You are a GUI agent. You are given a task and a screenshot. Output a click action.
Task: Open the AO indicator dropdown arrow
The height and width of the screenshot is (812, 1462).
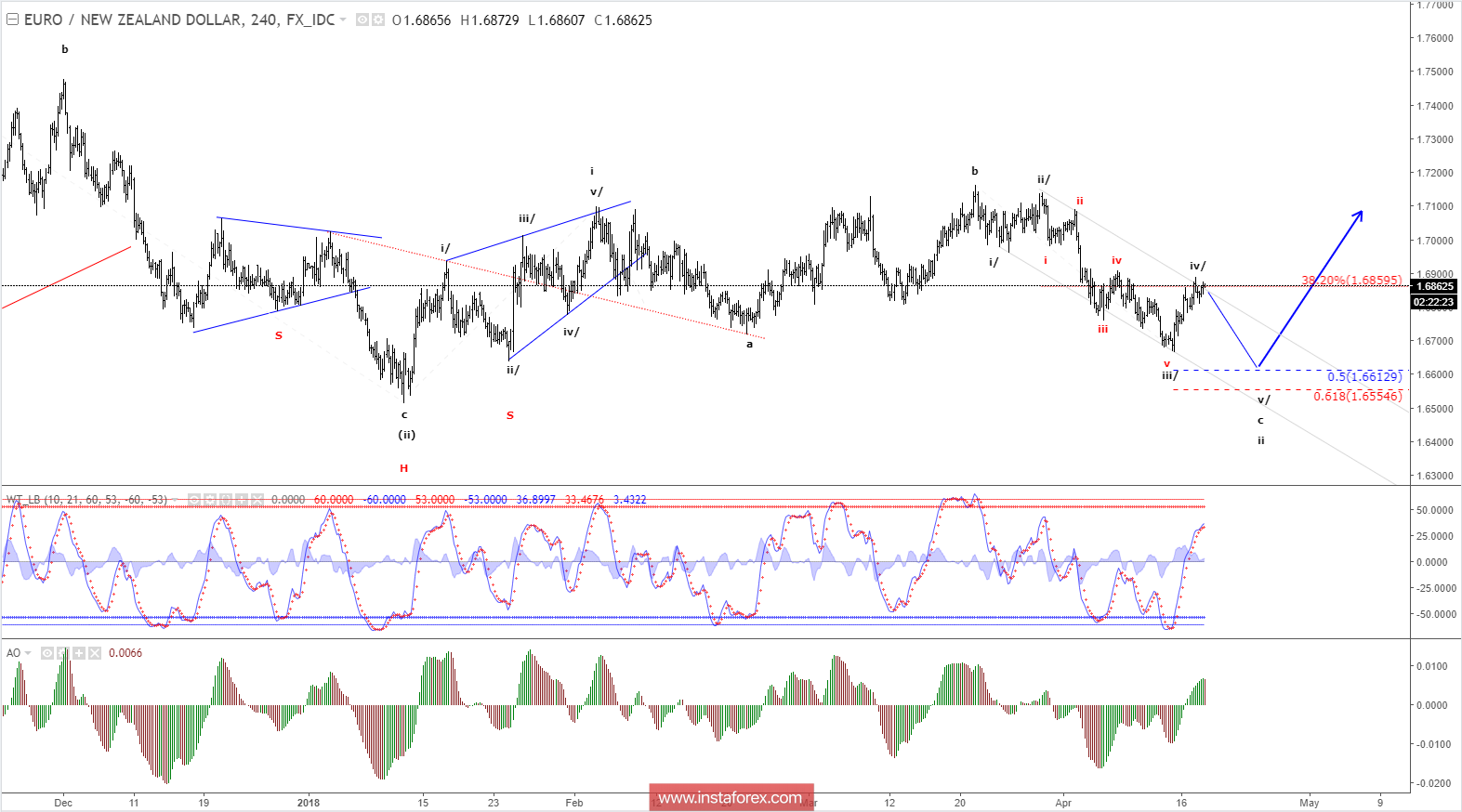click(28, 653)
